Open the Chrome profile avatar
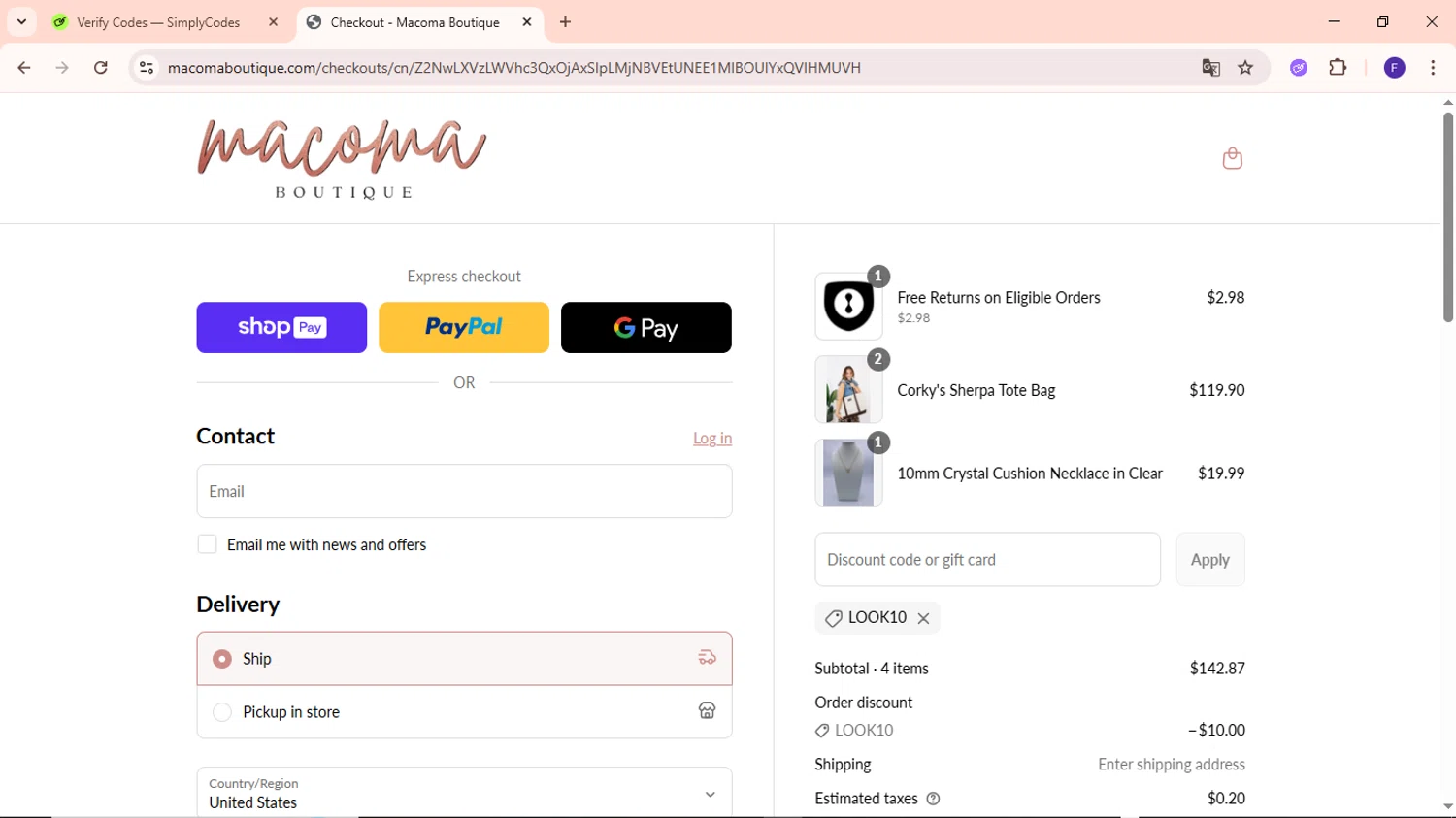The height and width of the screenshot is (818, 1456). point(1394,68)
